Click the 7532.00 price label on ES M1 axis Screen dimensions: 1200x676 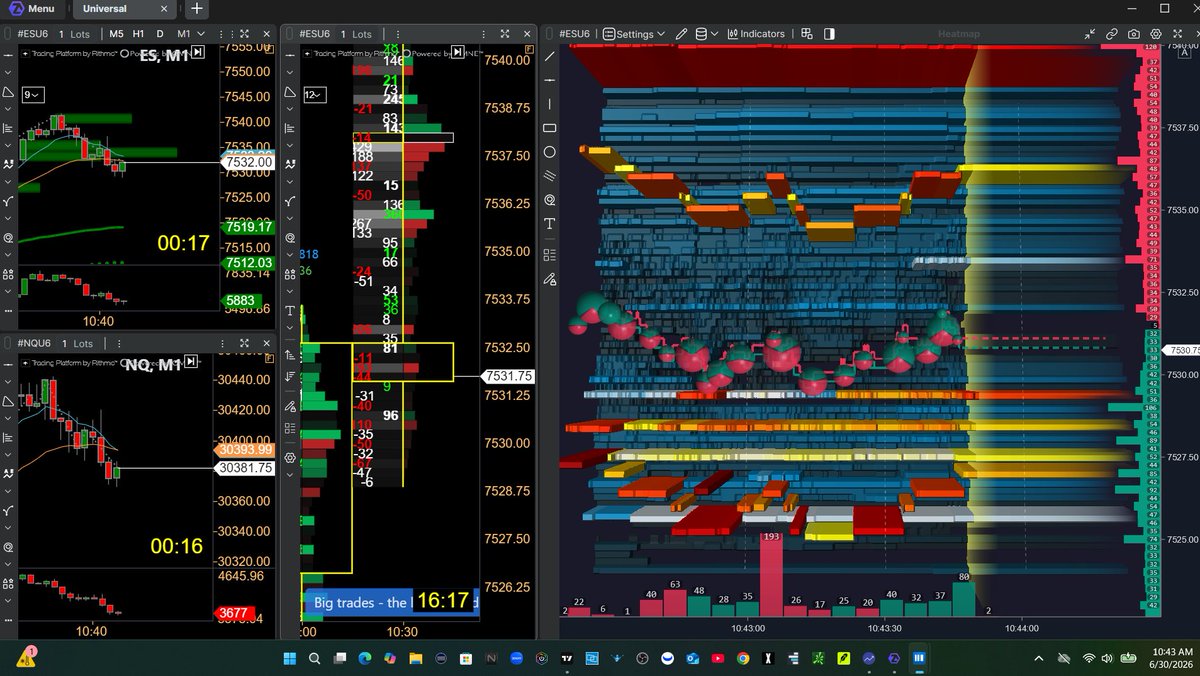249,162
